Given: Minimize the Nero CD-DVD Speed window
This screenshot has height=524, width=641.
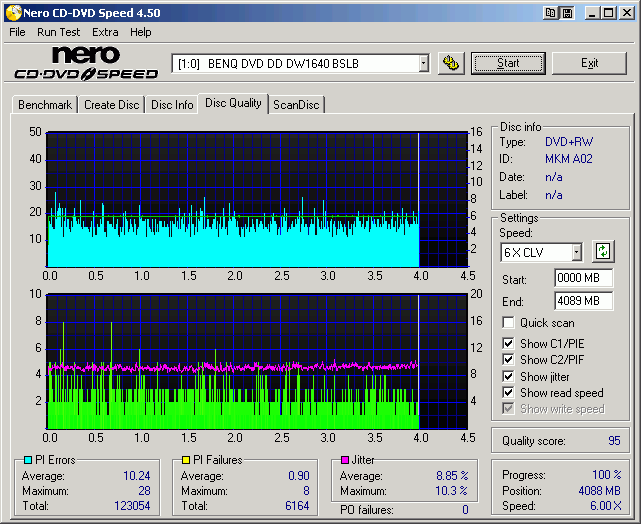Looking at the screenshot, I should coord(593,13).
